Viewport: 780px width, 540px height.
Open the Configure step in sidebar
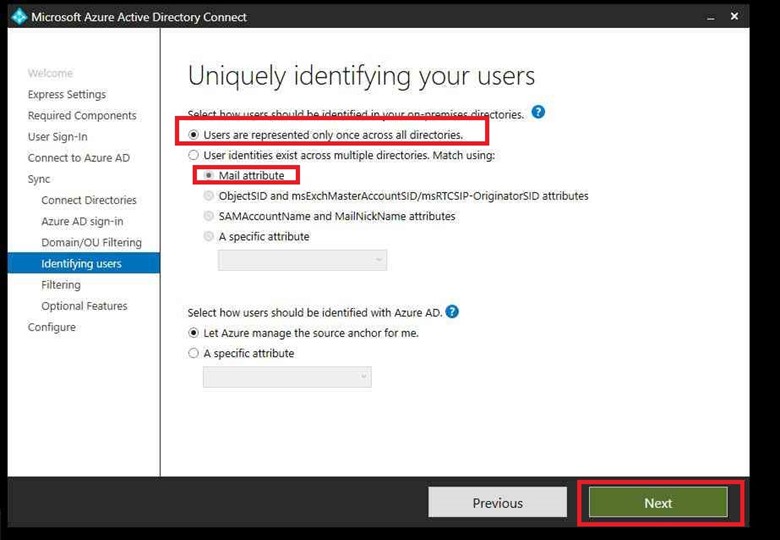pos(52,327)
